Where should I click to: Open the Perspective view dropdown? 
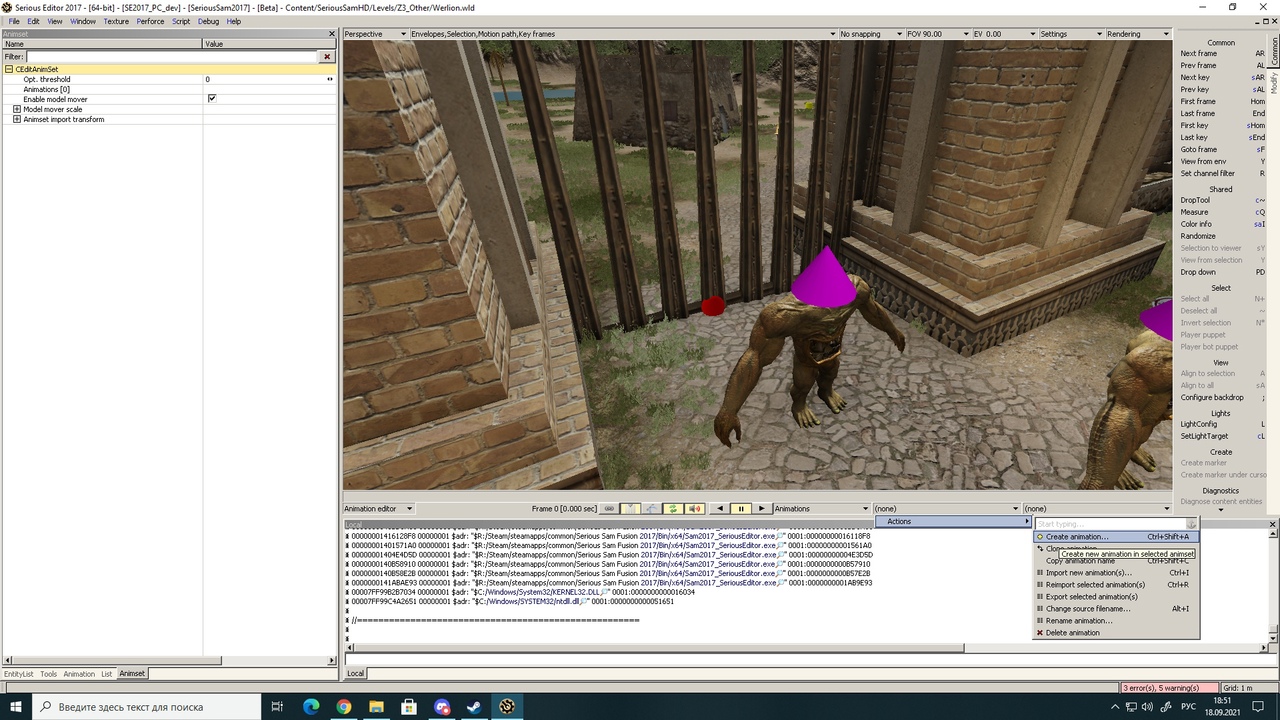point(375,34)
